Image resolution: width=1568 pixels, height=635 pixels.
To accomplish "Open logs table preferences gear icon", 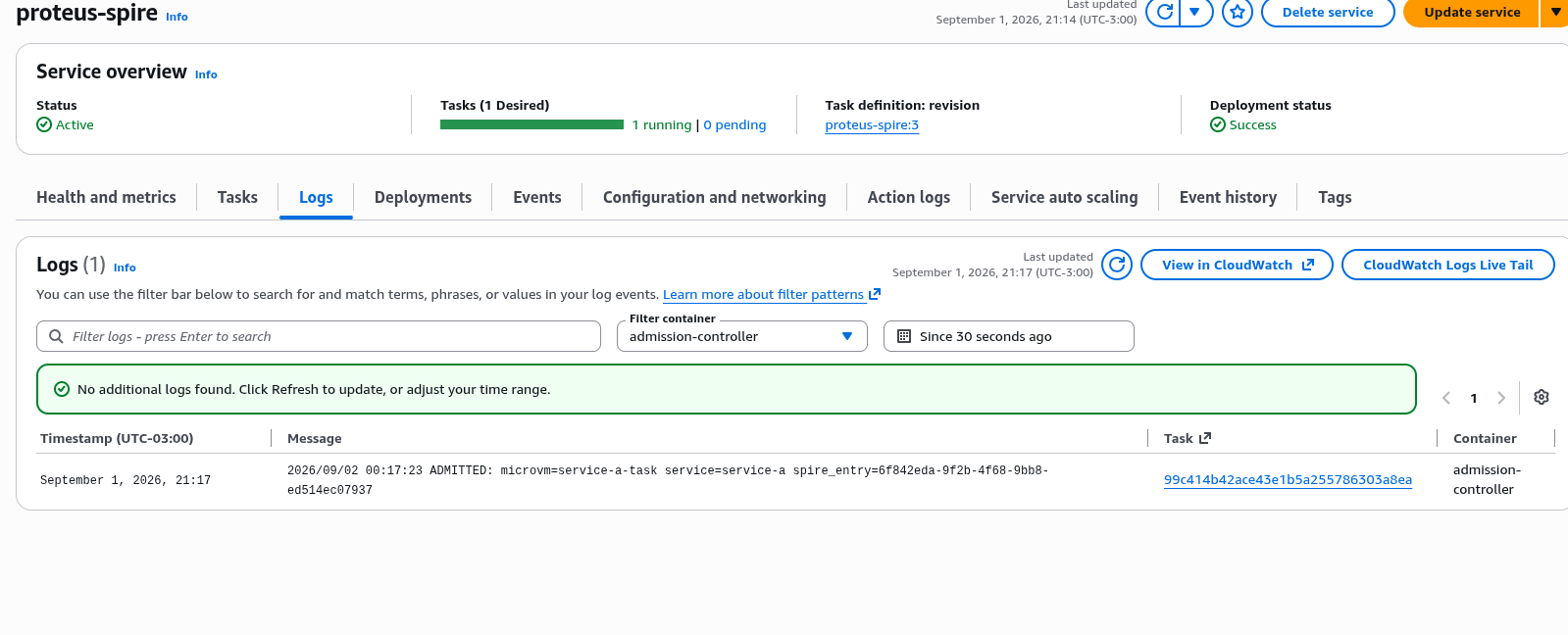I will coord(1542,397).
